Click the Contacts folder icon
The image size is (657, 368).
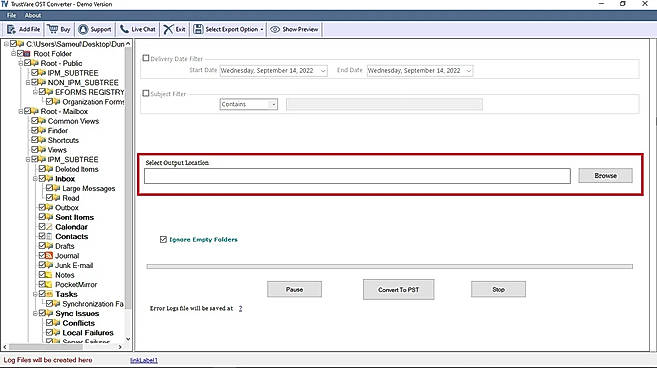(x=49, y=236)
